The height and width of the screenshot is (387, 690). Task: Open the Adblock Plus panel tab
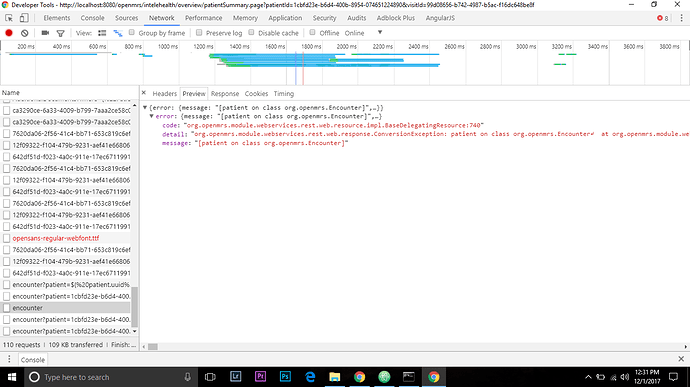(x=396, y=18)
